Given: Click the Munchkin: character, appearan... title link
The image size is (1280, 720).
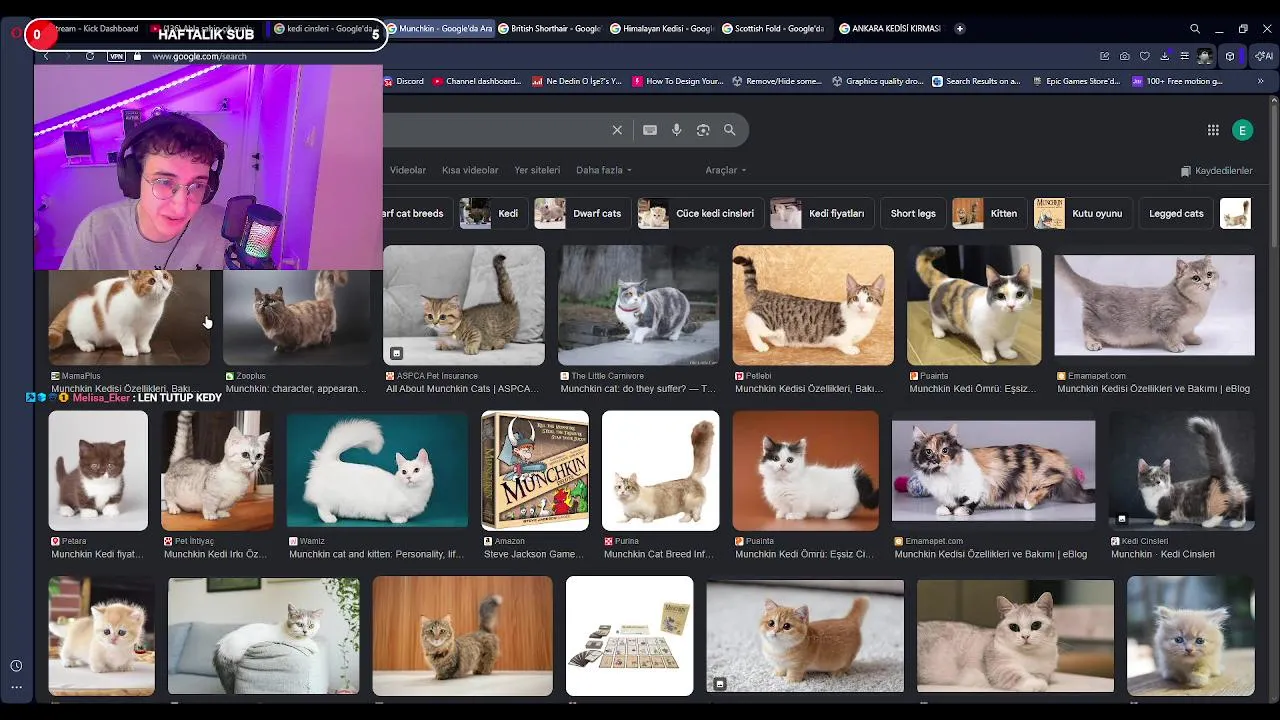Looking at the screenshot, I should coord(296,389).
